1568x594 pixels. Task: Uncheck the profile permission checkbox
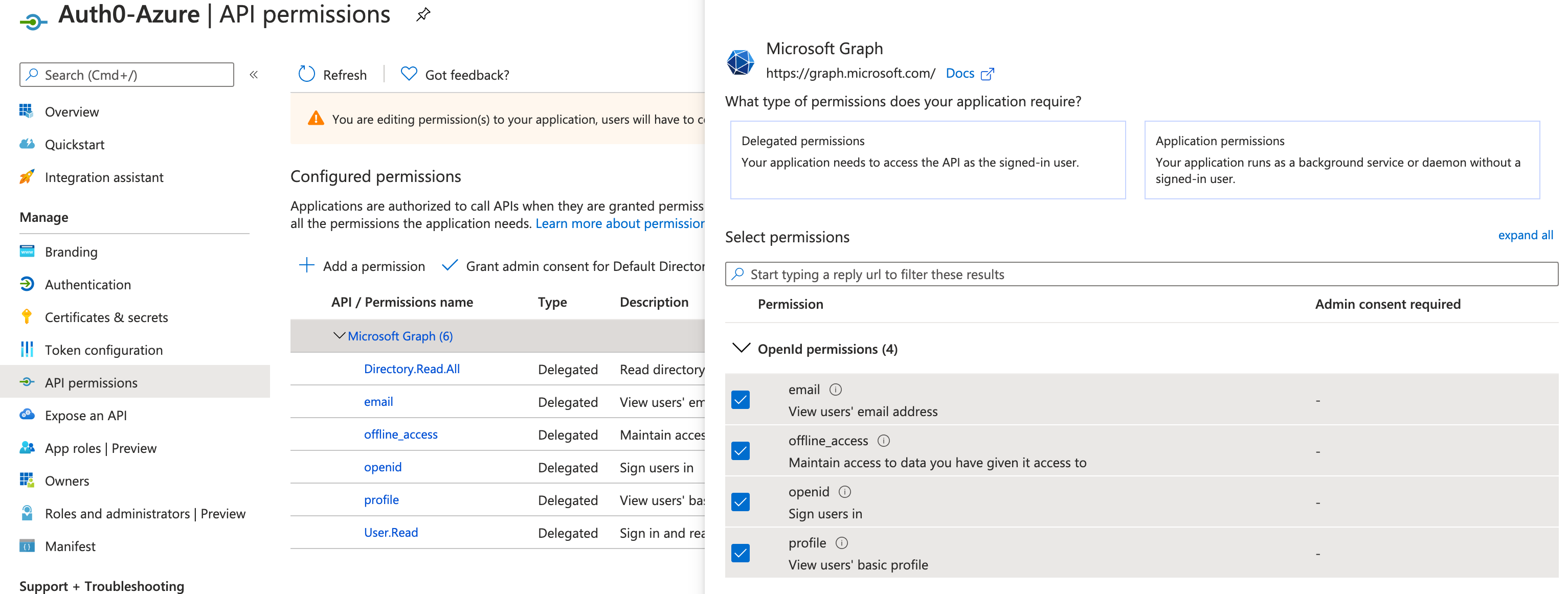point(741,553)
